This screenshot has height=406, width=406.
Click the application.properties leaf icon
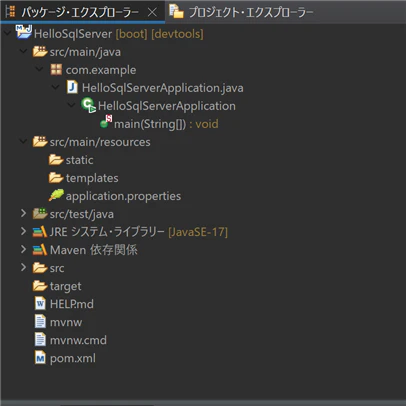click(x=56, y=195)
